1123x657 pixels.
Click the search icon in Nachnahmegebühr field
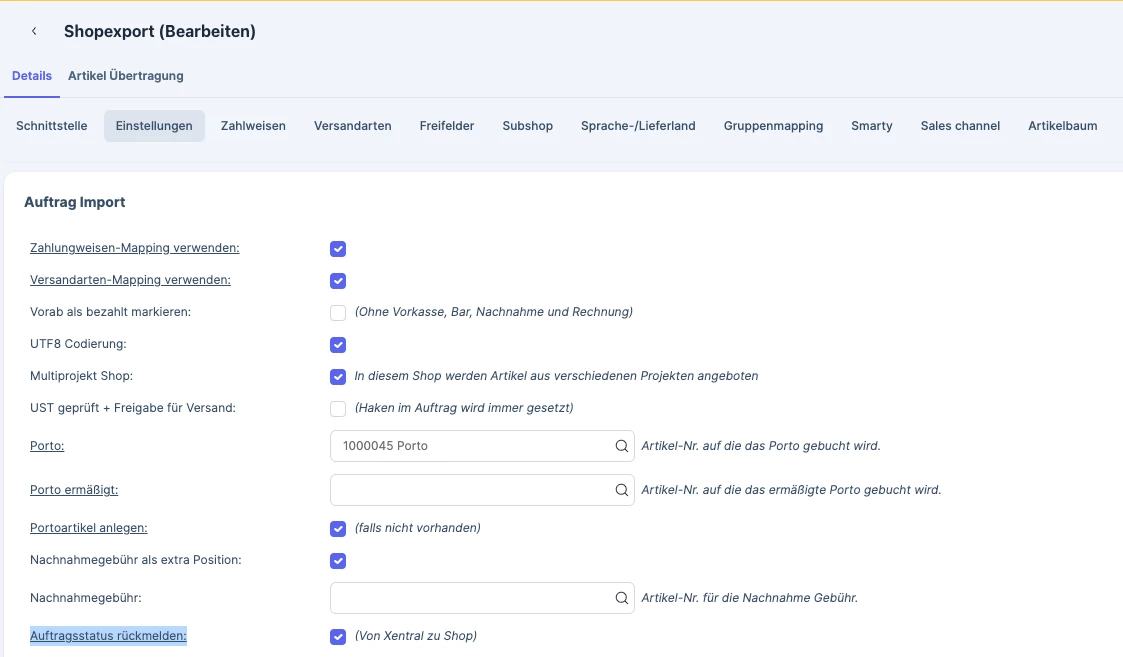[622, 598]
